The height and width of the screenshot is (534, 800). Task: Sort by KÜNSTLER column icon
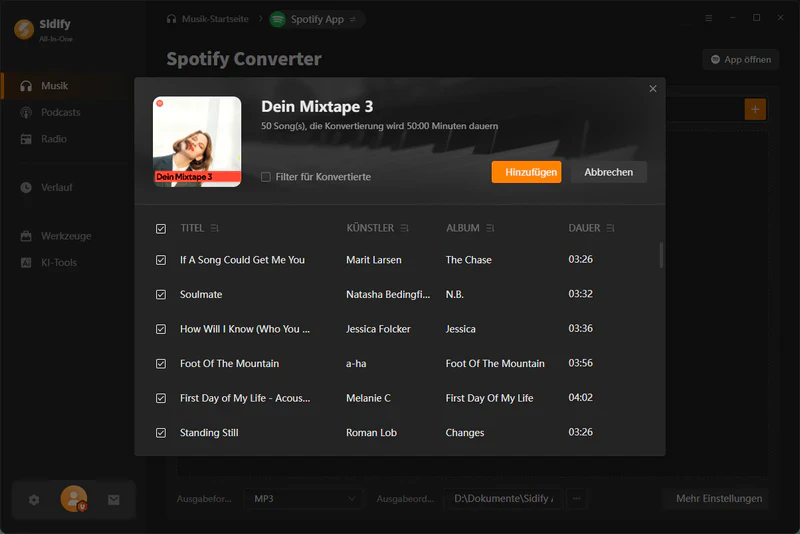(x=405, y=228)
